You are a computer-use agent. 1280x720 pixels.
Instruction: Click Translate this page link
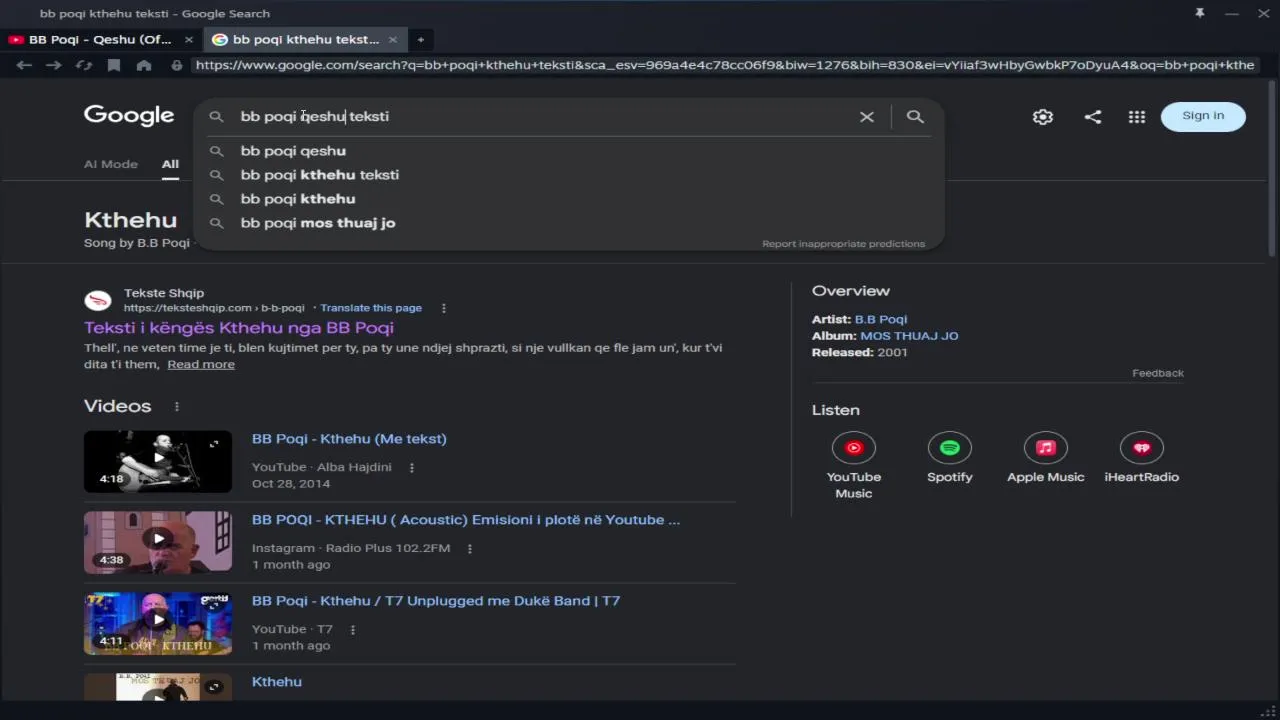371,308
